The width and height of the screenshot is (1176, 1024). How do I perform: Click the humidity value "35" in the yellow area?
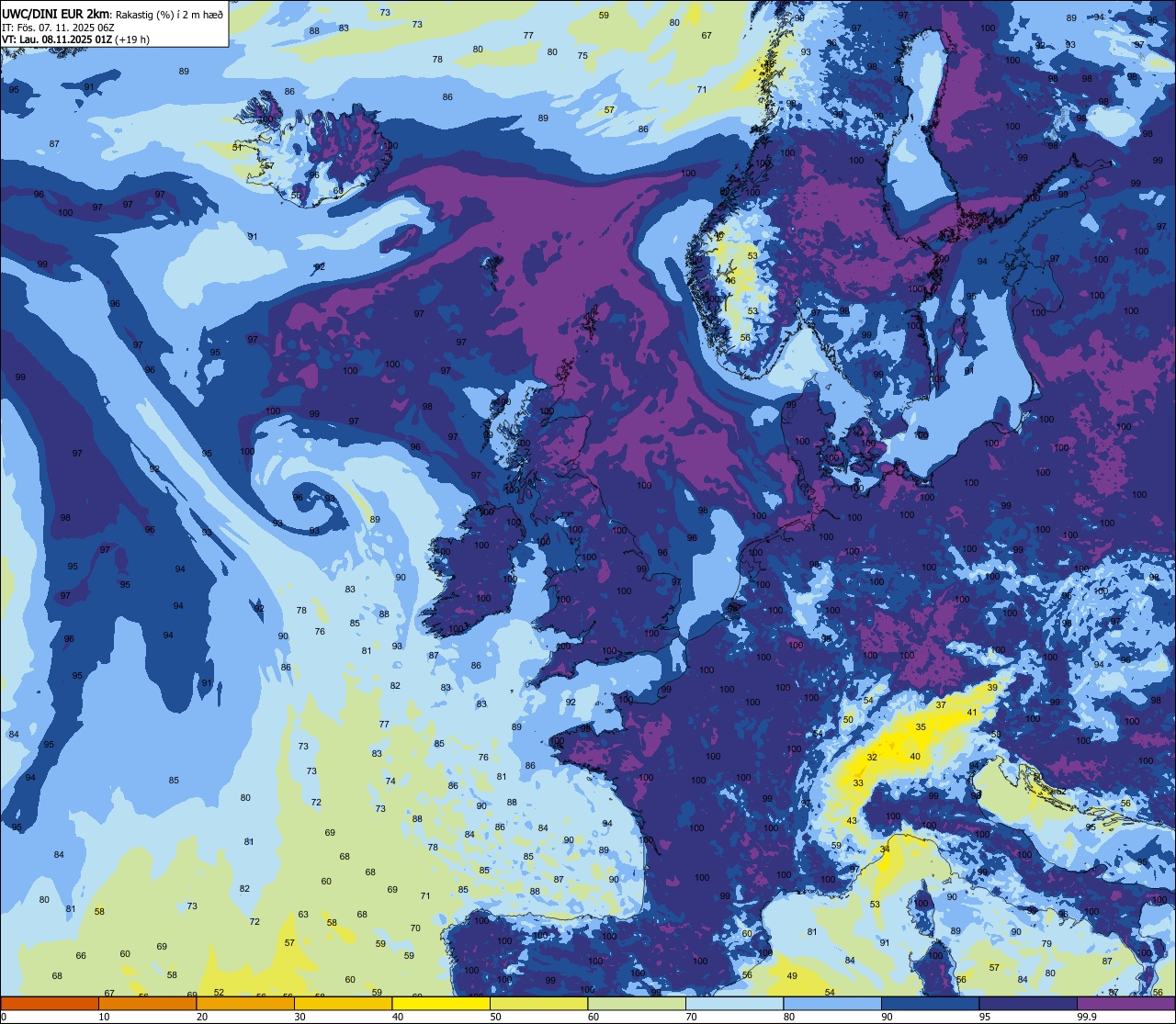coord(921,726)
